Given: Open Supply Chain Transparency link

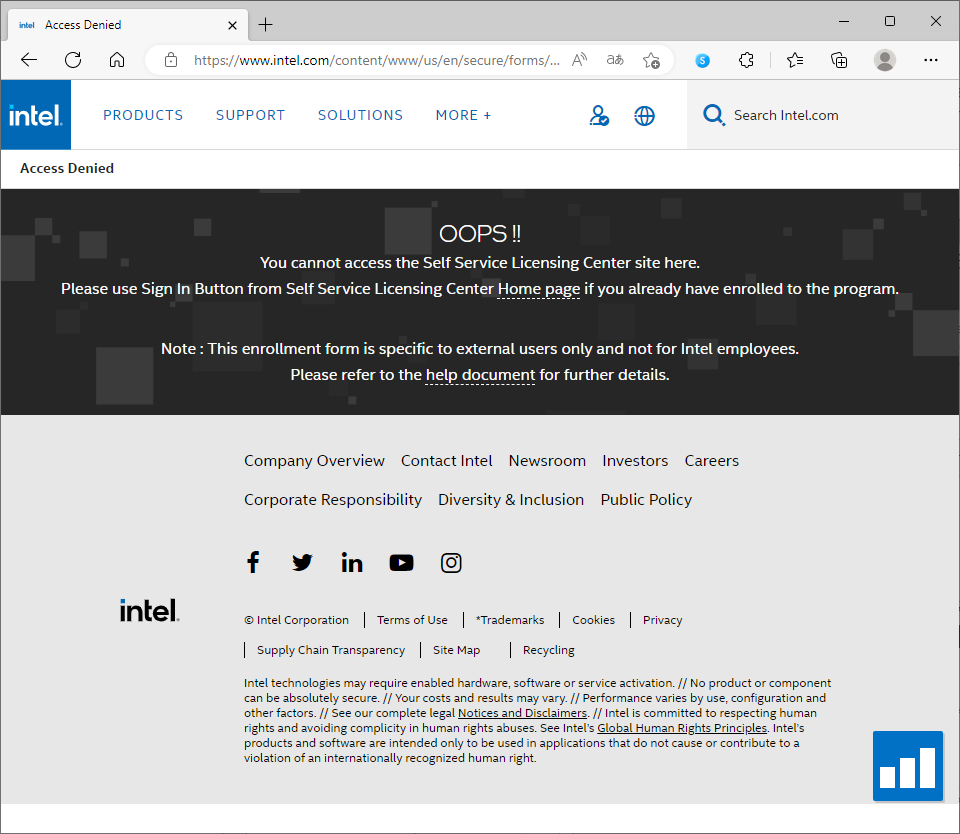Looking at the screenshot, I should [x=331, y=650].
